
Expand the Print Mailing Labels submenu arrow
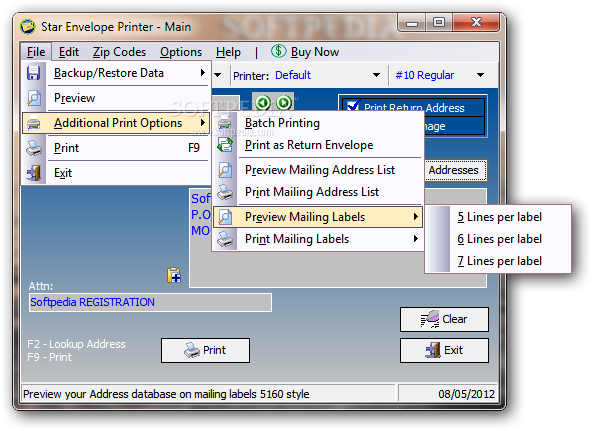click(x=415, y=239)
